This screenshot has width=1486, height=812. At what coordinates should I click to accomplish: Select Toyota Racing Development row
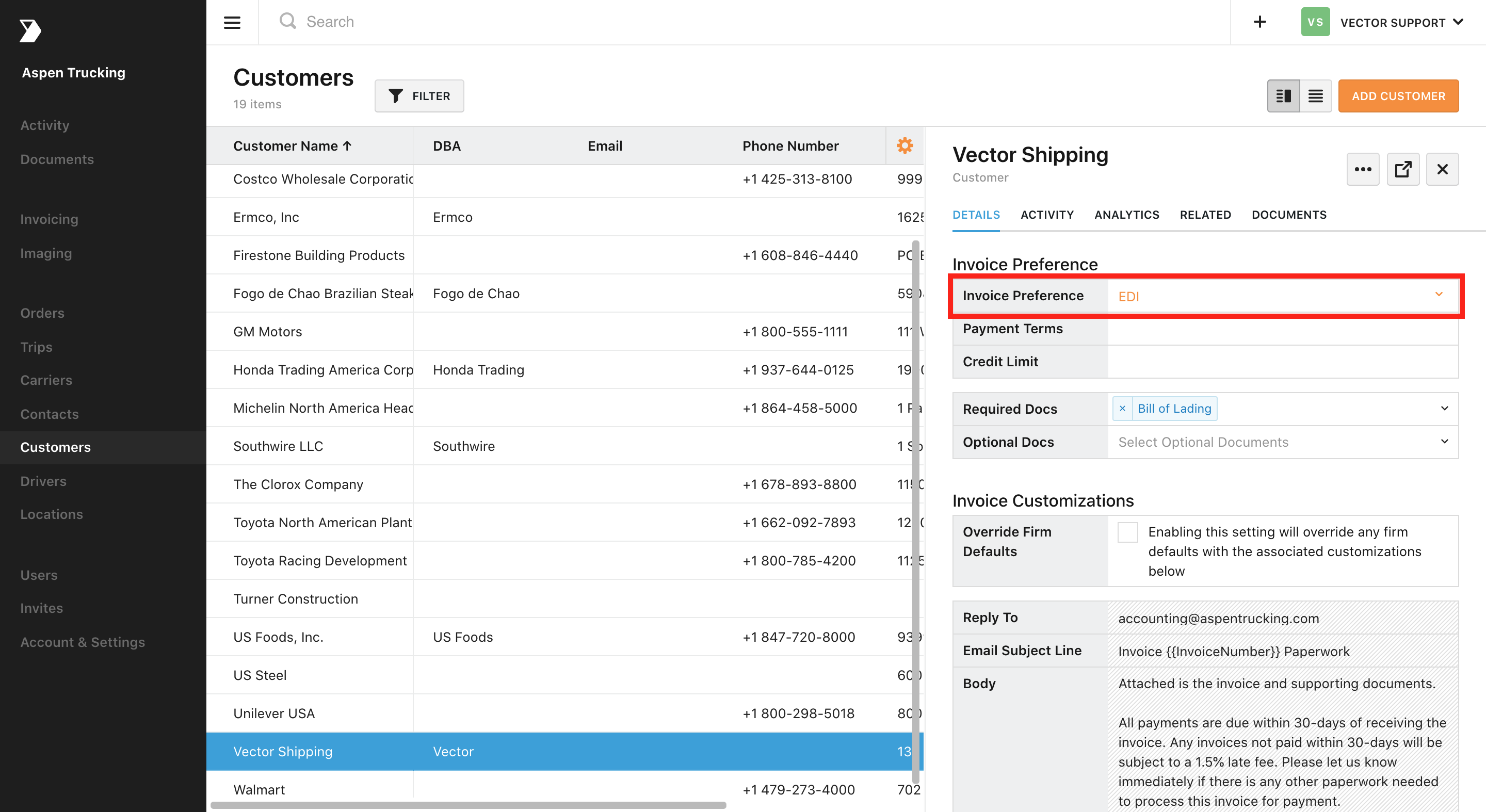[566, 561]
